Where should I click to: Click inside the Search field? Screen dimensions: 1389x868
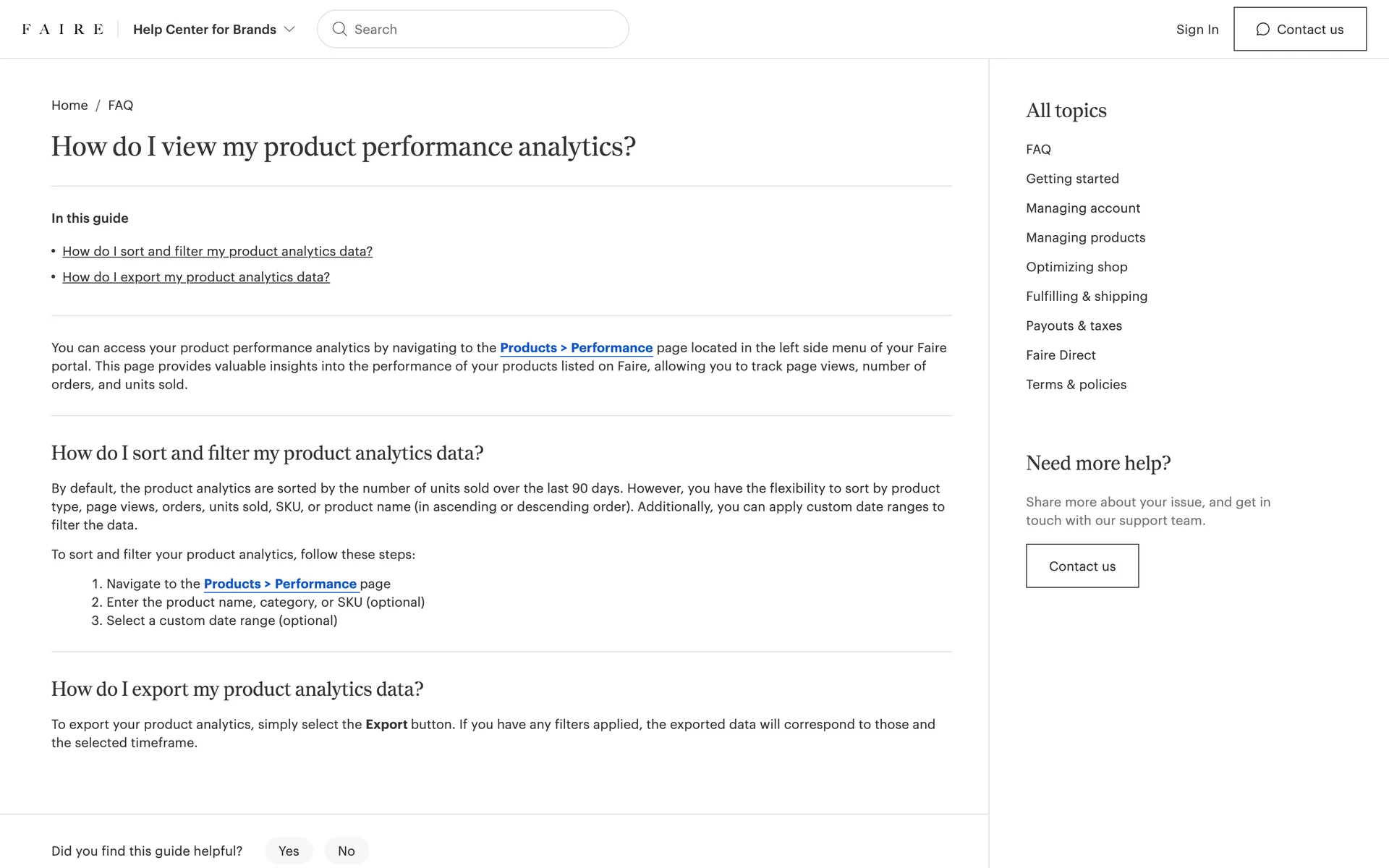click(x=485, y=29)
